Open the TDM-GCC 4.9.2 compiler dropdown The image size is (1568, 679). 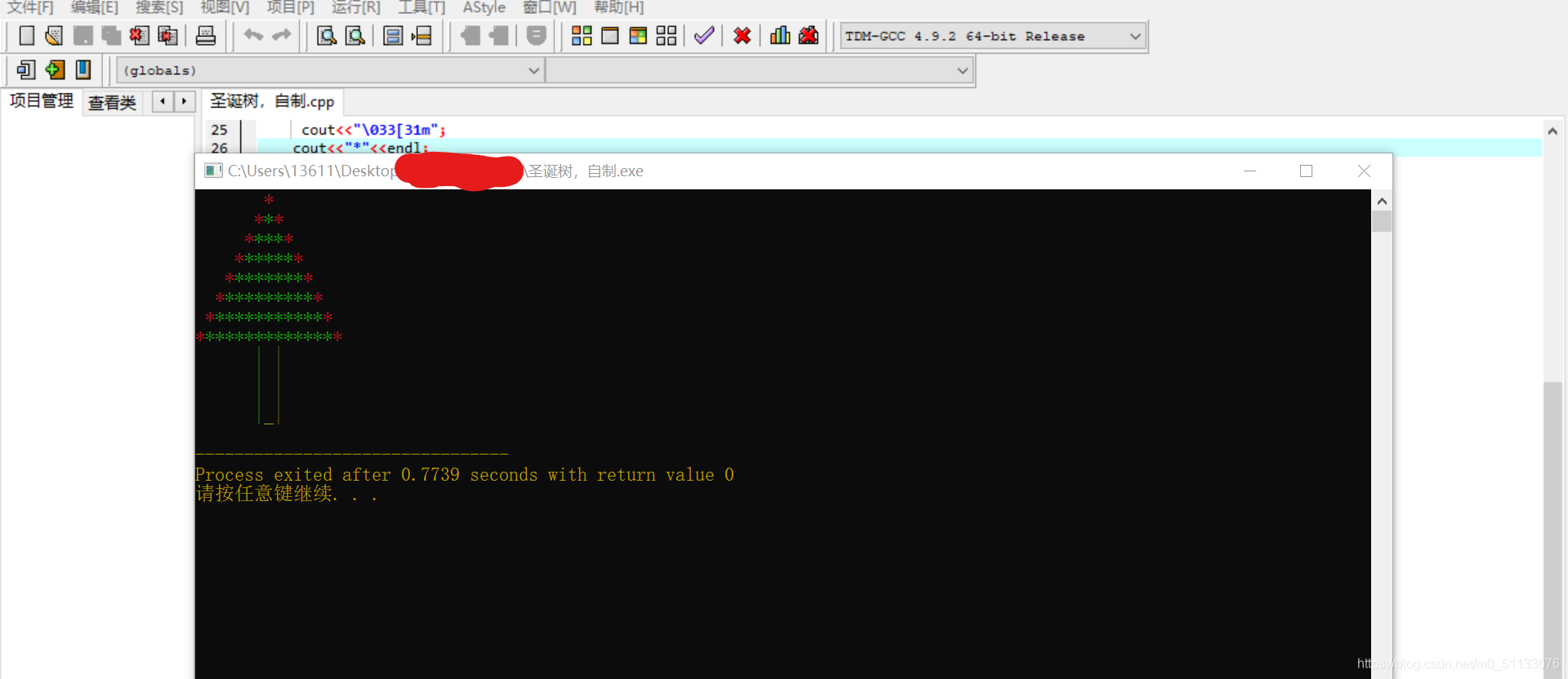[x=993, y=37]
